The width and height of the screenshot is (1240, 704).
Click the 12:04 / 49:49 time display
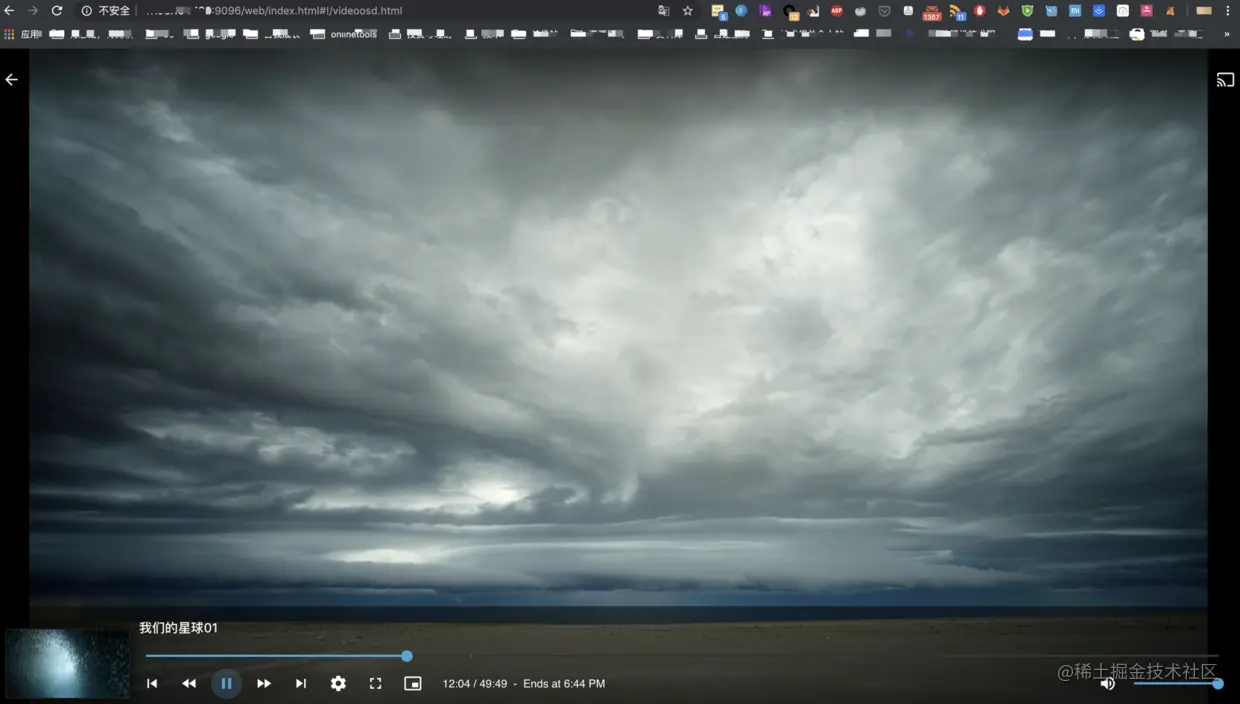pos(475,684)
